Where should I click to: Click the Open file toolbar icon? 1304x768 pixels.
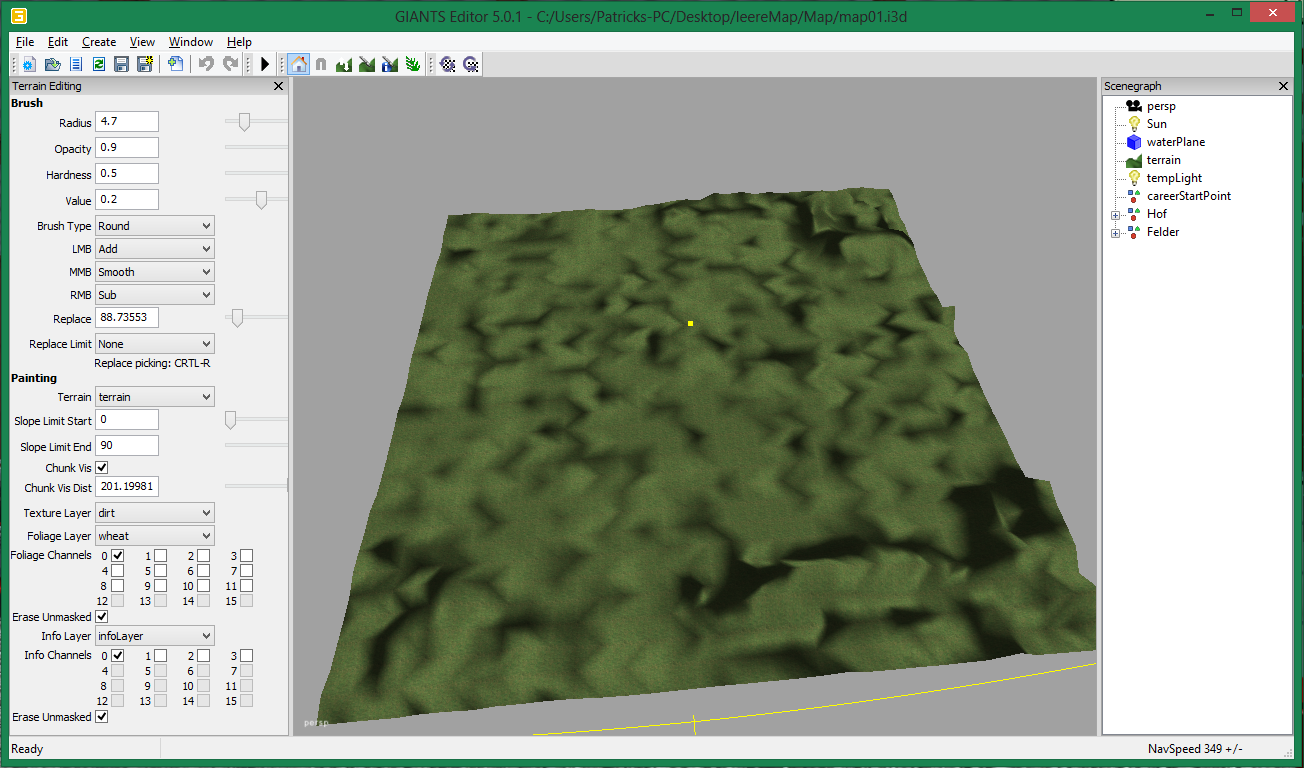coord(52,64)
